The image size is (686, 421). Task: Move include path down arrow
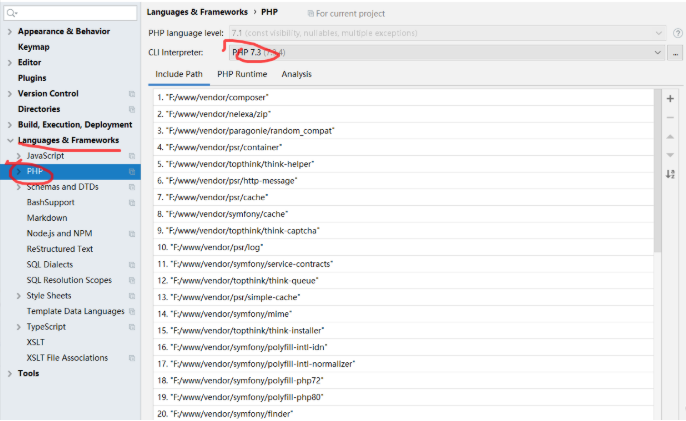coord(670,155)
